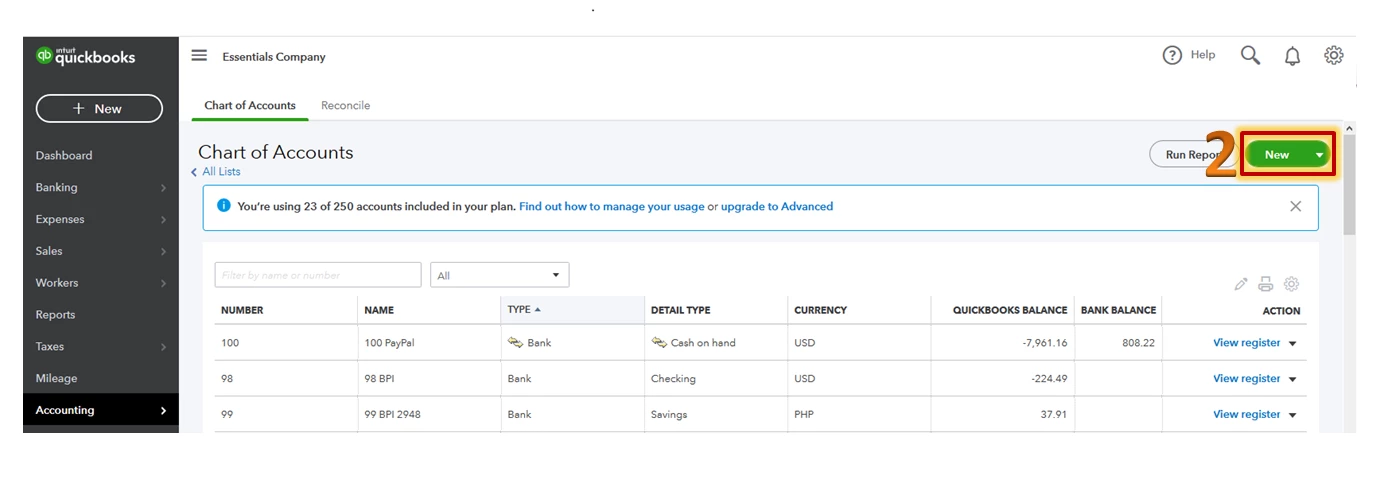Click the upgrade to Advanced link
The image size is (1379, 480).
tap(777, 206)
